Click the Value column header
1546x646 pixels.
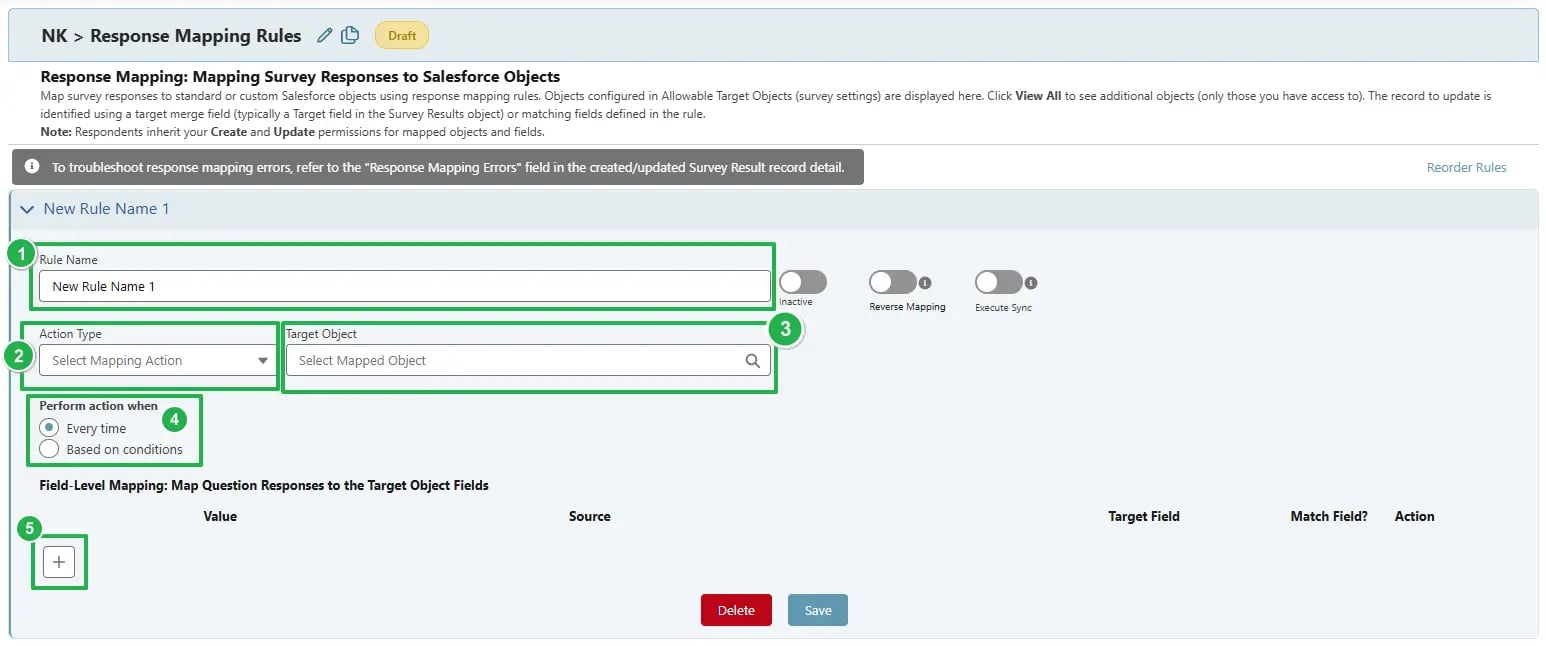point(220,517)
